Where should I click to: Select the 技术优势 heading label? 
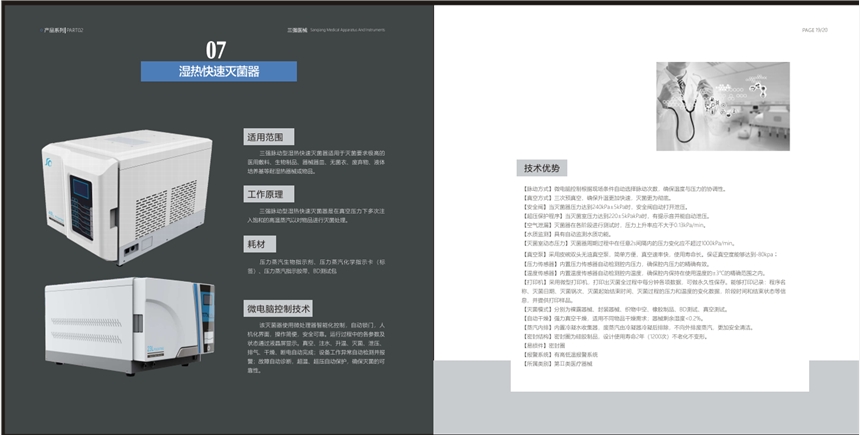point(542,167)
